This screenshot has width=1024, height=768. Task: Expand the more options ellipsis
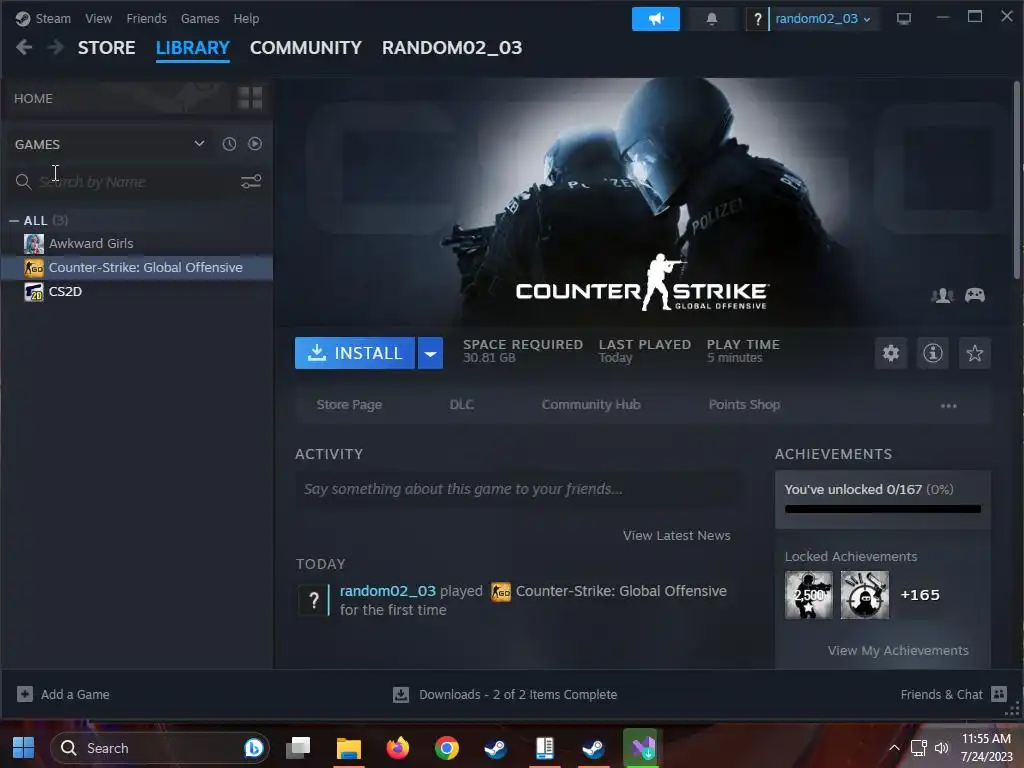pyautogui.click(x=948, y=406)
